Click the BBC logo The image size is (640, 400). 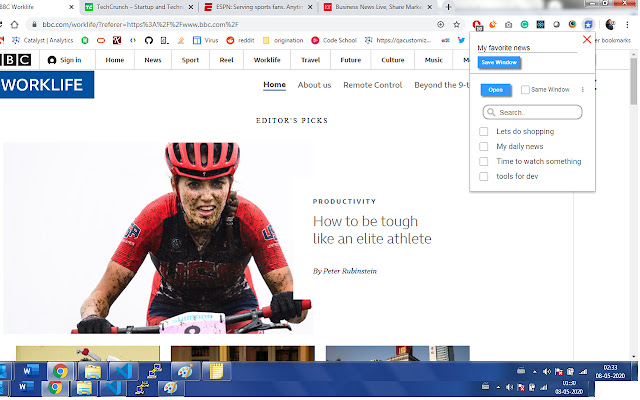16,60
